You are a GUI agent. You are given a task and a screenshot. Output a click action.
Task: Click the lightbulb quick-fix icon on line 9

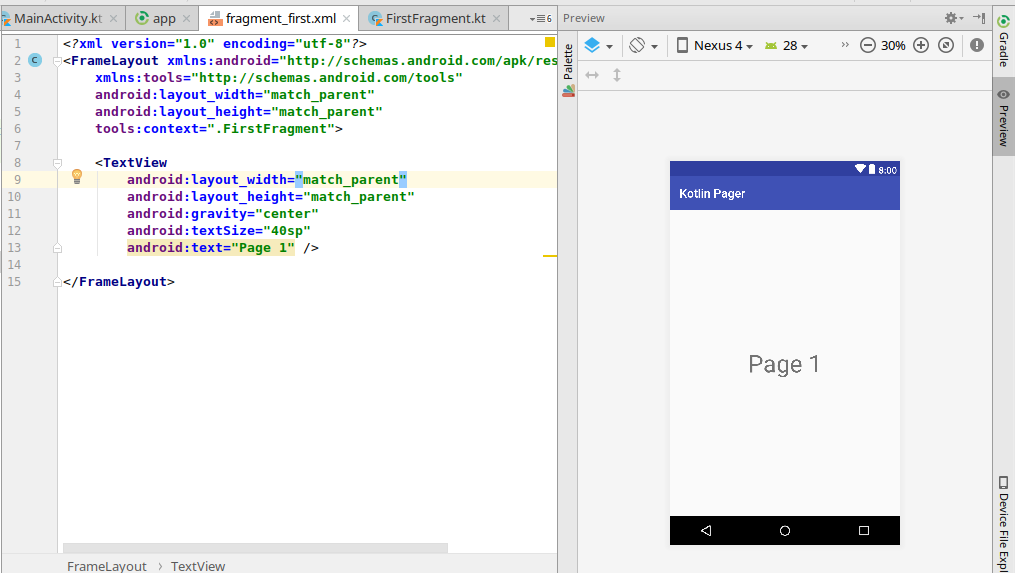tap(76, 176)
